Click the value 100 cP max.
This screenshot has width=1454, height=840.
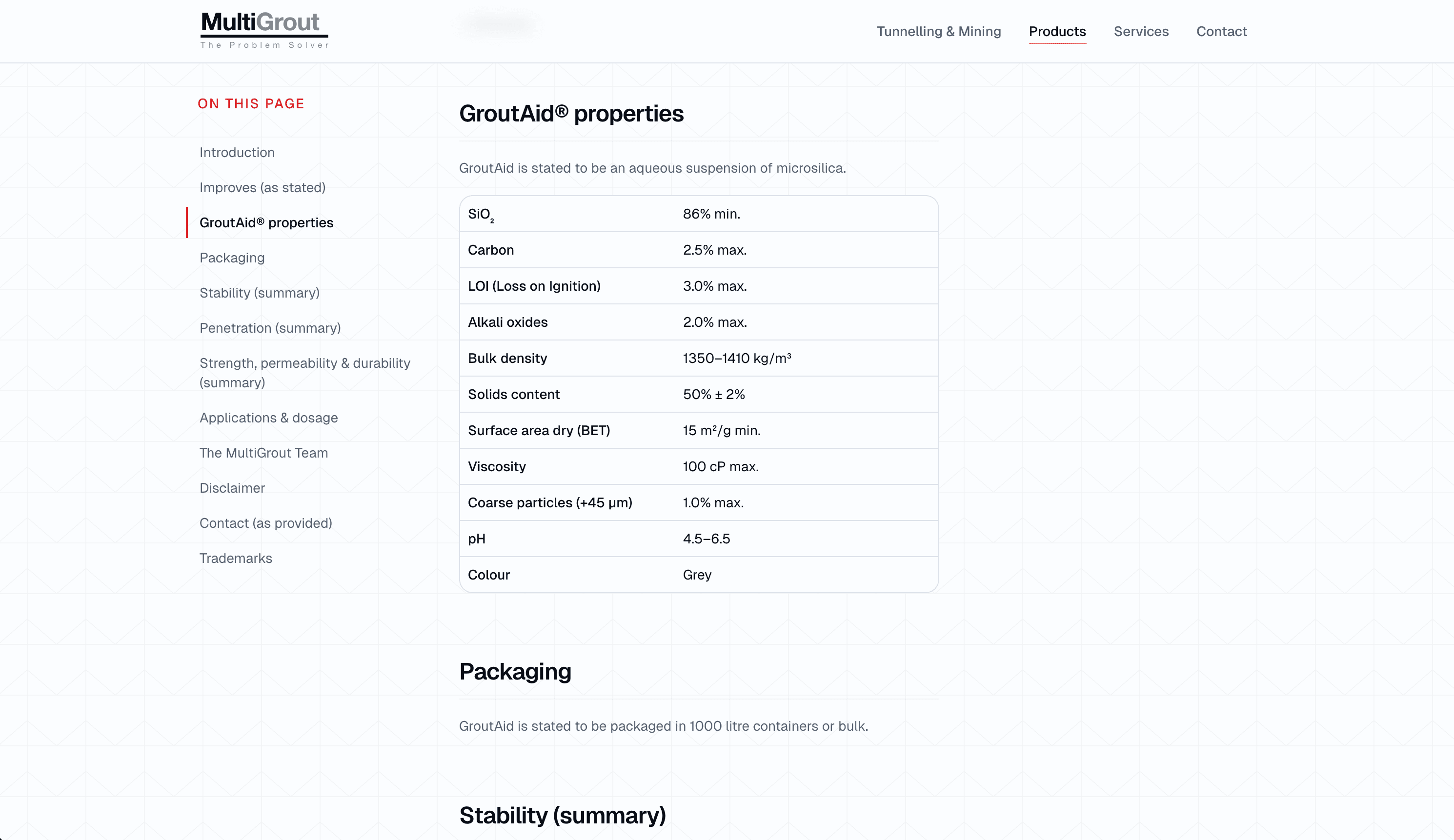click(721, 466)
